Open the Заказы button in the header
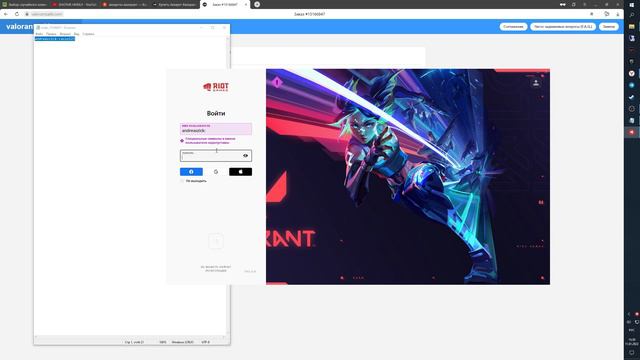This screenshot has width=640, height=360. [x=609, y=27]
